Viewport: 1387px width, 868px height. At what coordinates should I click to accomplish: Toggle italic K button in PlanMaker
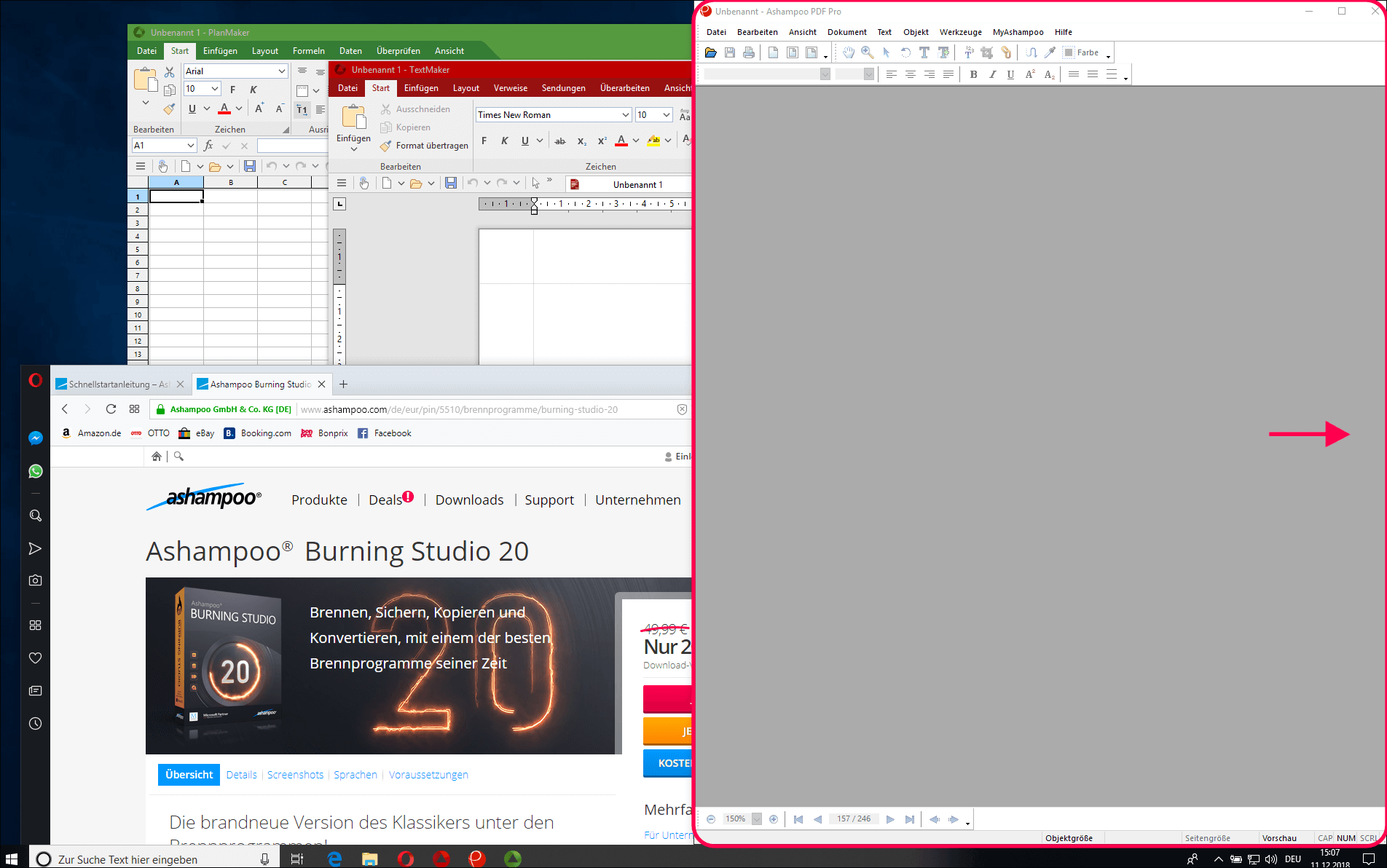click(253, 90)
